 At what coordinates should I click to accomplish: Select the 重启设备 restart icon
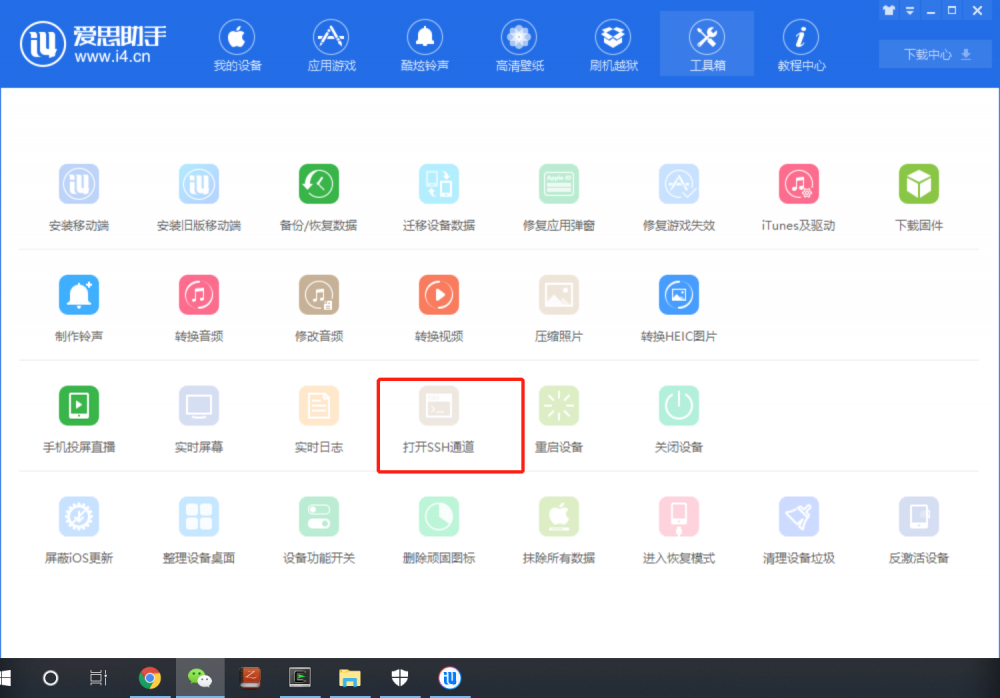click(558, 406)
